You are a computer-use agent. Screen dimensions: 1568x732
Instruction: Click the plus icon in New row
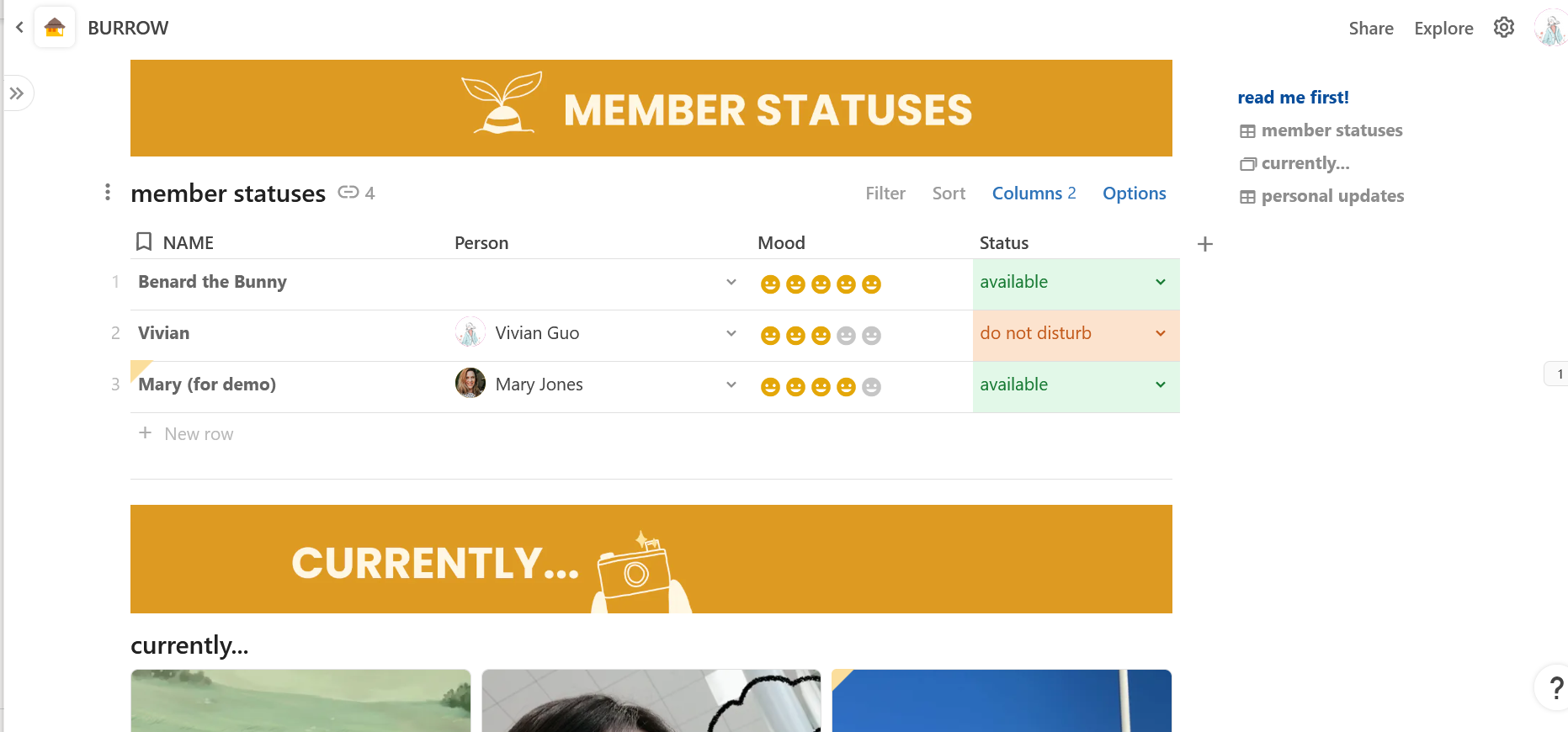coord(146,433)
